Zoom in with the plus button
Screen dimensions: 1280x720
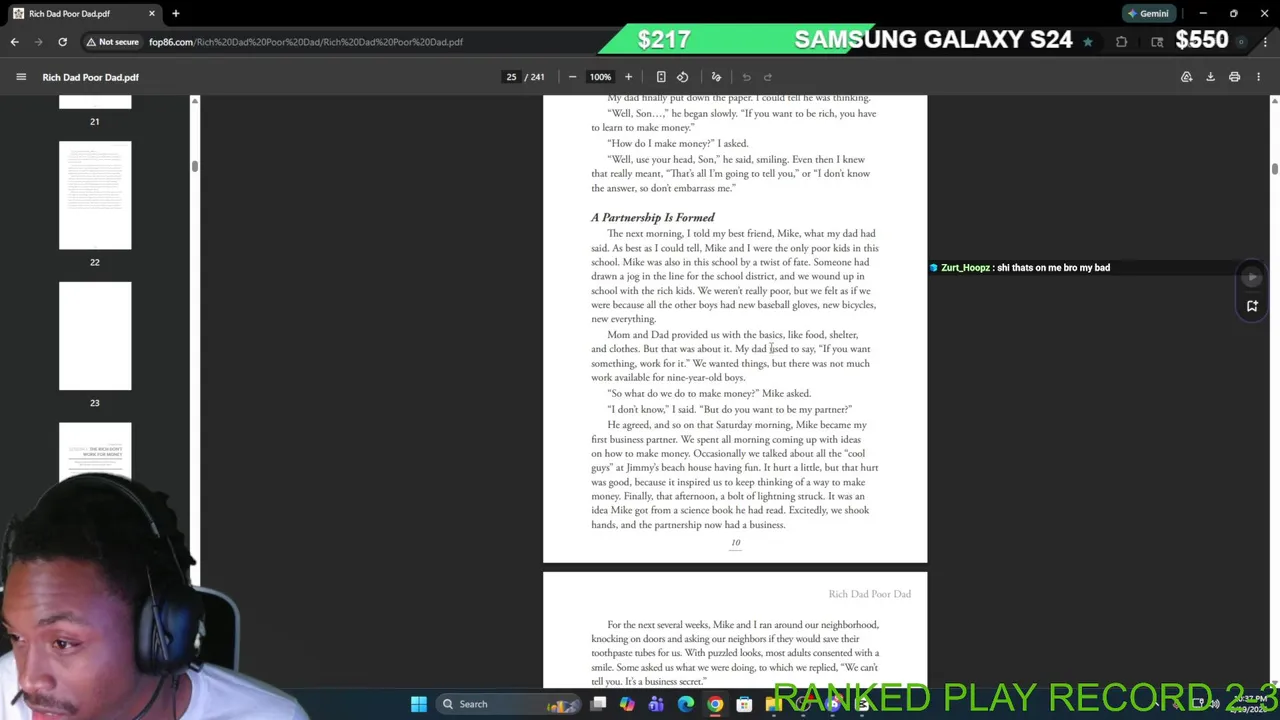coord(628,77)
